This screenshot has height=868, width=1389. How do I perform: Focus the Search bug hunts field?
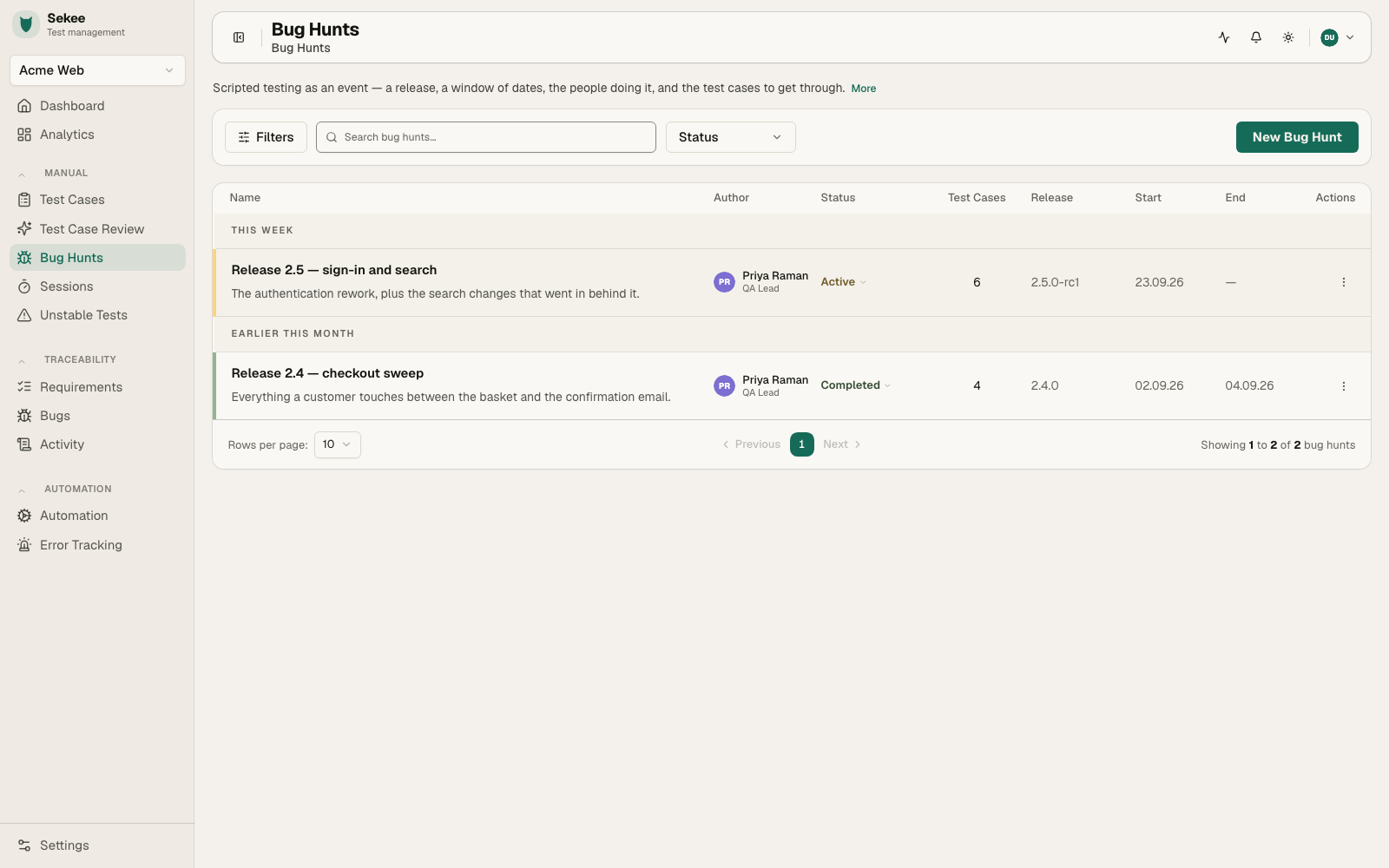[x=486, y=137]
